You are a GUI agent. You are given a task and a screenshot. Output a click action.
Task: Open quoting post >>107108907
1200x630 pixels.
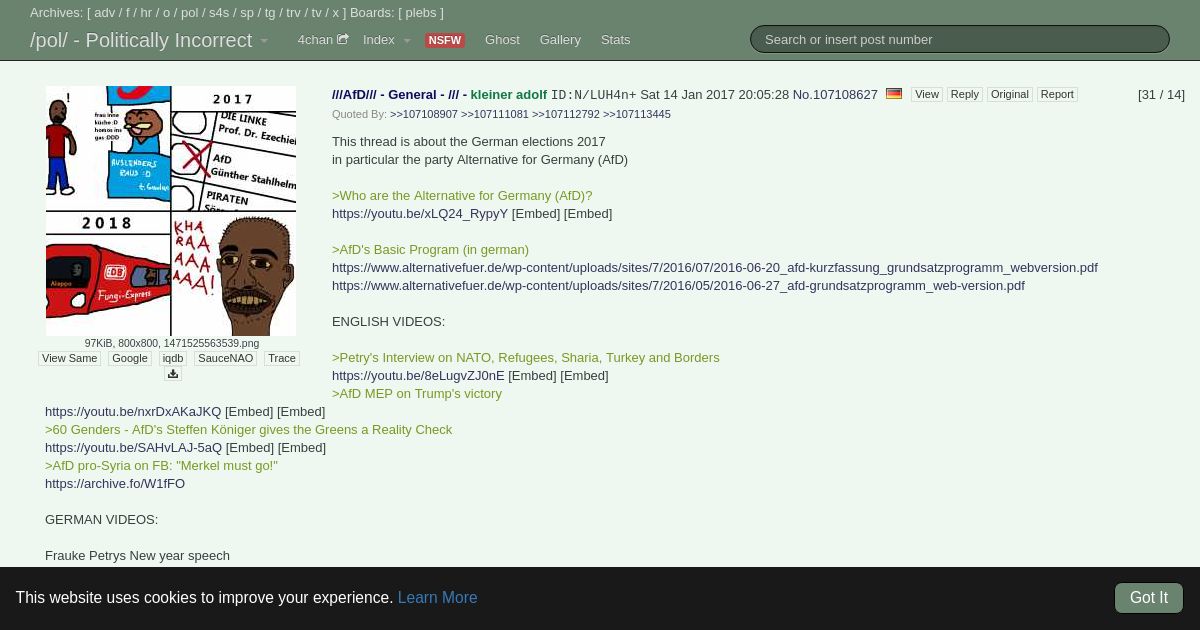pyautogui.click(x=424, y=115)
